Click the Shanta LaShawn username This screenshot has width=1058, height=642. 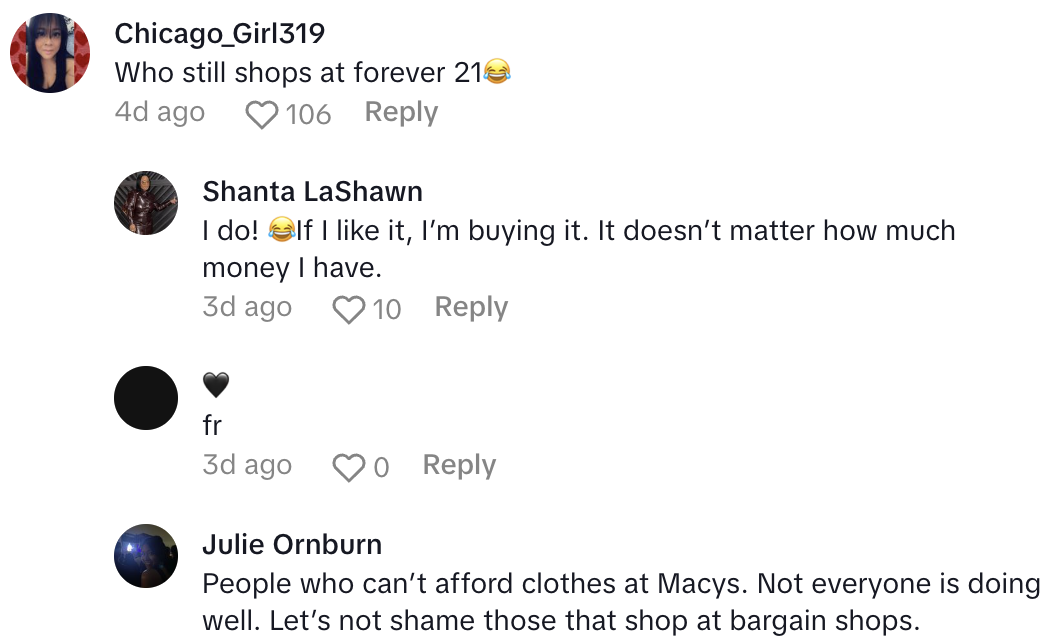click(x=312, y=191)
